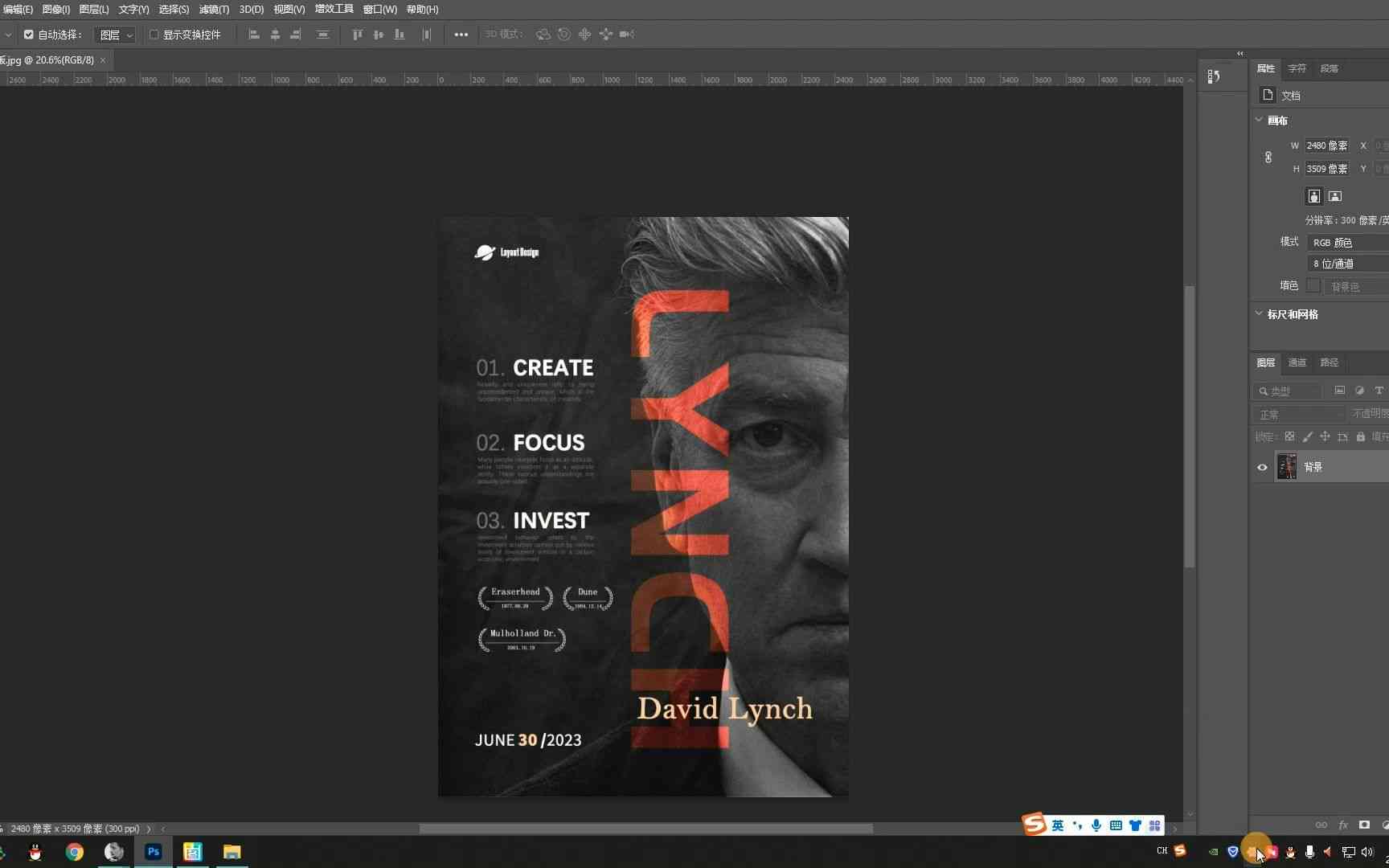The image size is (1389, 868).
Task: Open the 8 位/通道 bit depth dropdown
Action: 1348,263
